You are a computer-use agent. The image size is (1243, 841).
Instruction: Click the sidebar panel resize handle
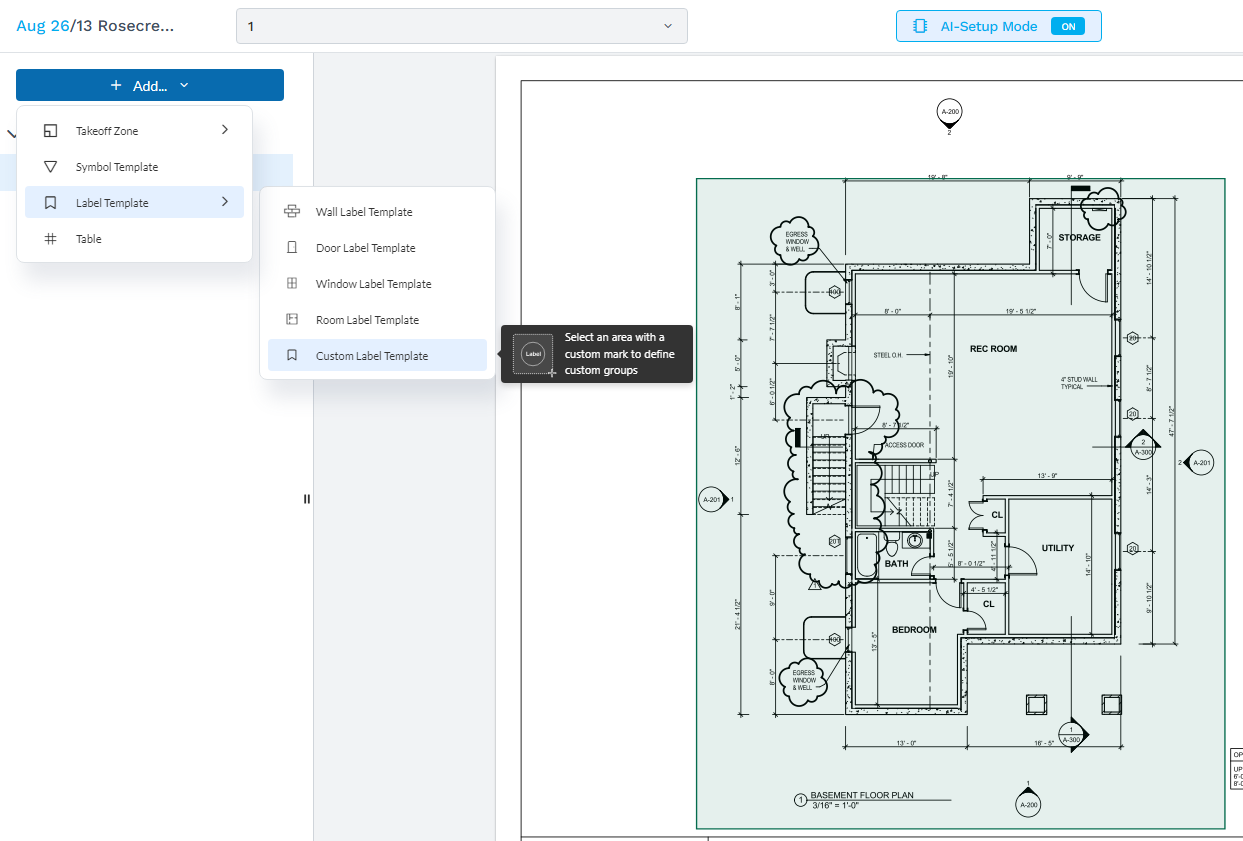pyautogui.click(x=307, y=499)
